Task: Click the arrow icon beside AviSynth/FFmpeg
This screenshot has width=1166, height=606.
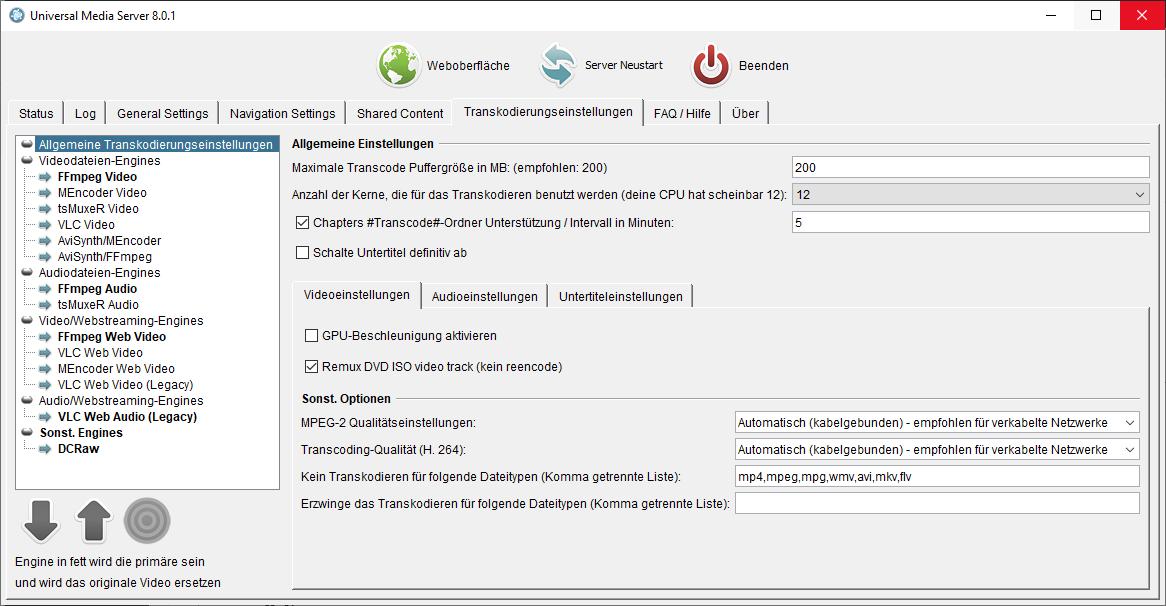Action: pyautogui.click(x=45, y=257)
